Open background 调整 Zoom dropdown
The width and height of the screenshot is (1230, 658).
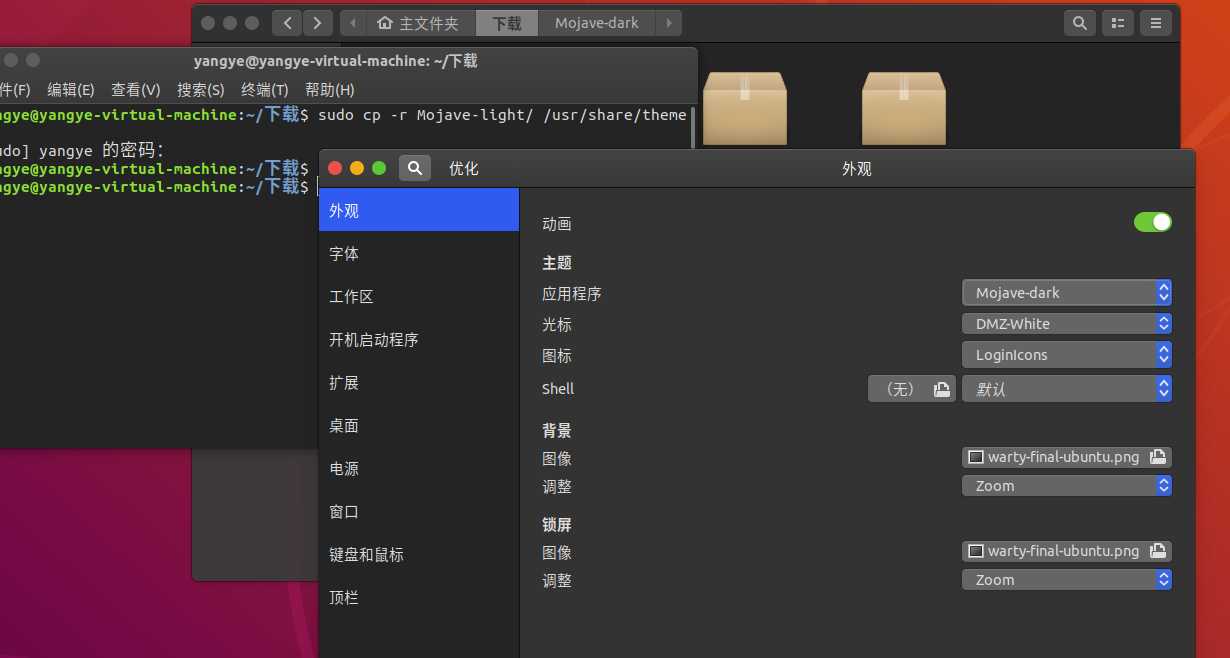tap(1067, 485)
